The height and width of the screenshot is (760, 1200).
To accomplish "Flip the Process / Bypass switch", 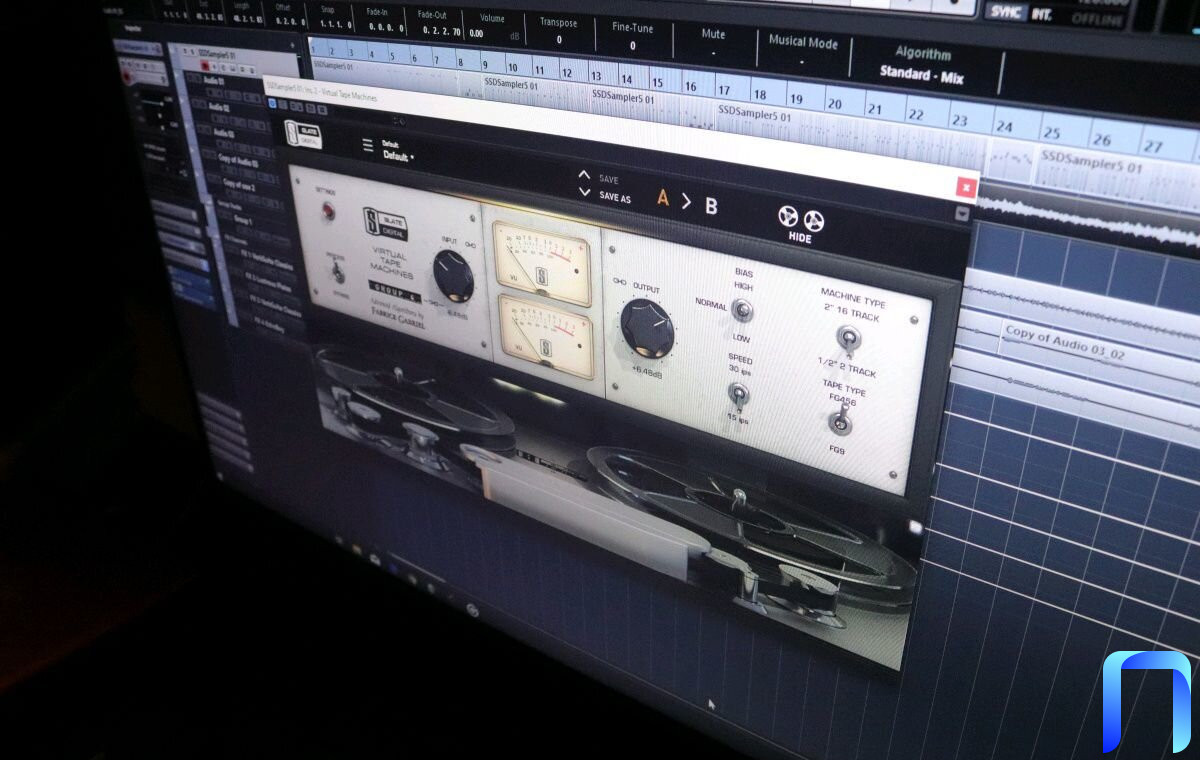I will pyautogui.click(x=338, y=270).
